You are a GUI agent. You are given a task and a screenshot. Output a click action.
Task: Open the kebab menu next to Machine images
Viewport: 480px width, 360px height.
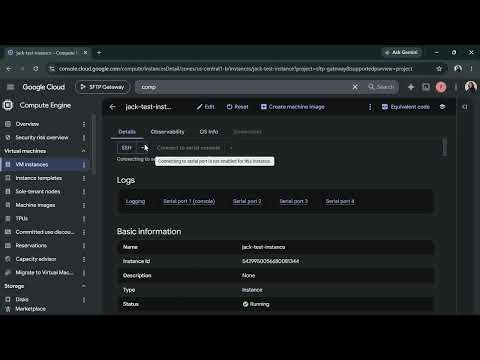84,205
